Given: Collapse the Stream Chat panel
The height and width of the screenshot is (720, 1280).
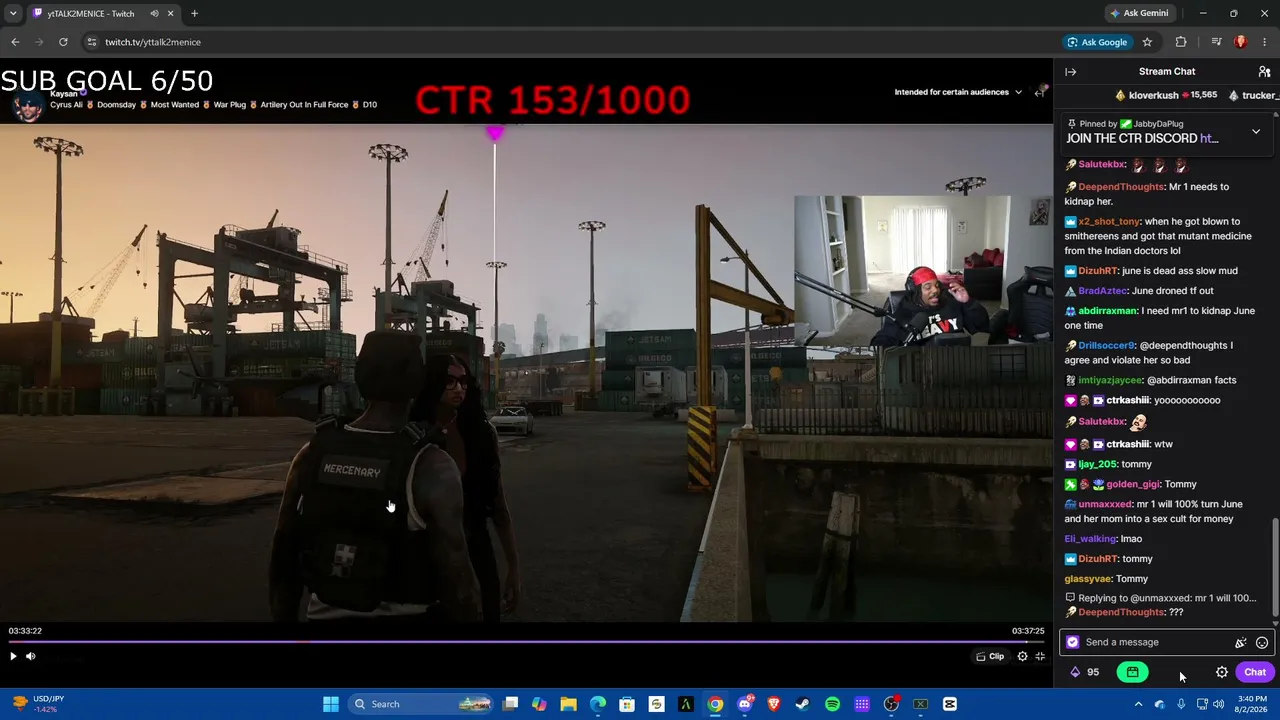Looking at the screenshot, I should 1070,72.
